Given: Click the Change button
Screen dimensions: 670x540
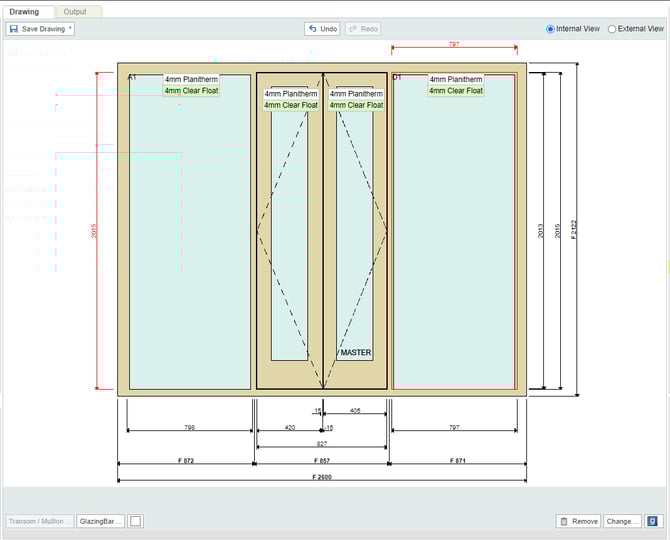Looking at the screenshot, I should [x=621, y=521].
